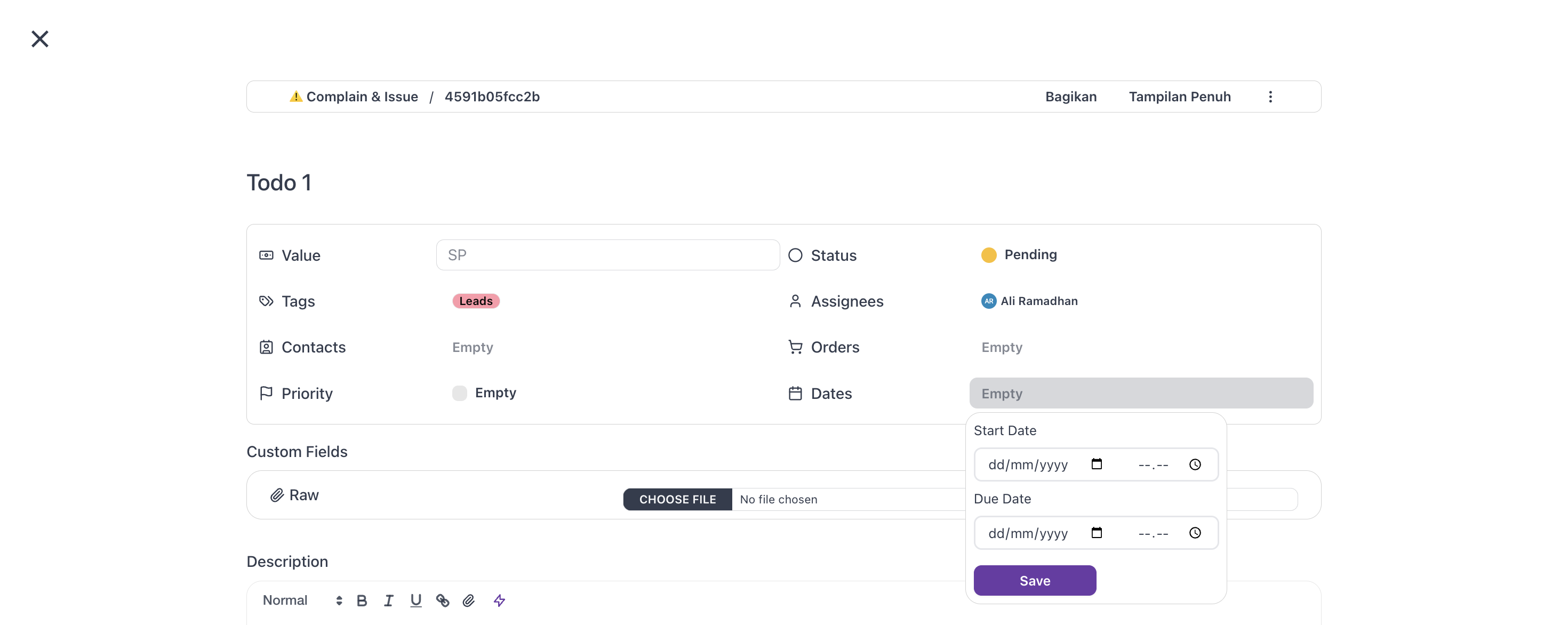Focus the Start Date time field
The width and height of the screenshot is (1568, 625).
click(x=1153, y=464)
